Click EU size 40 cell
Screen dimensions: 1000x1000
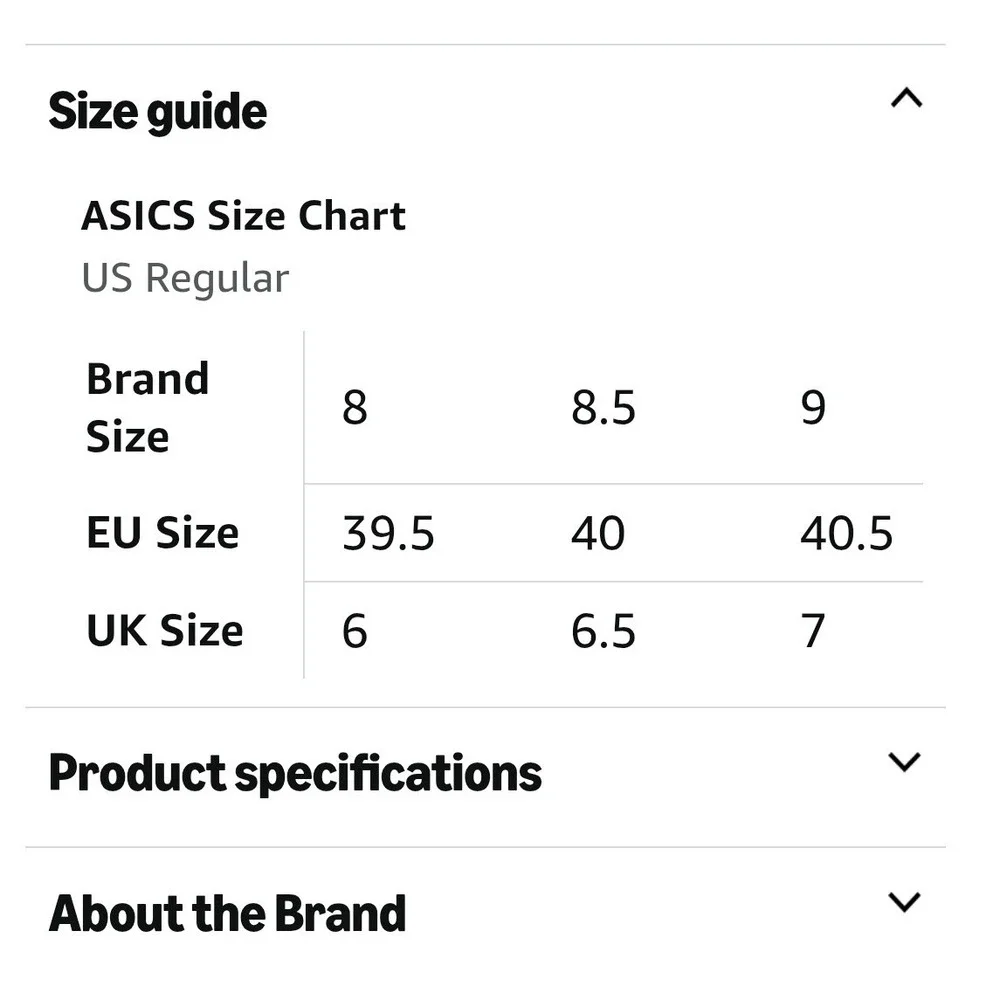click(598, 533)
